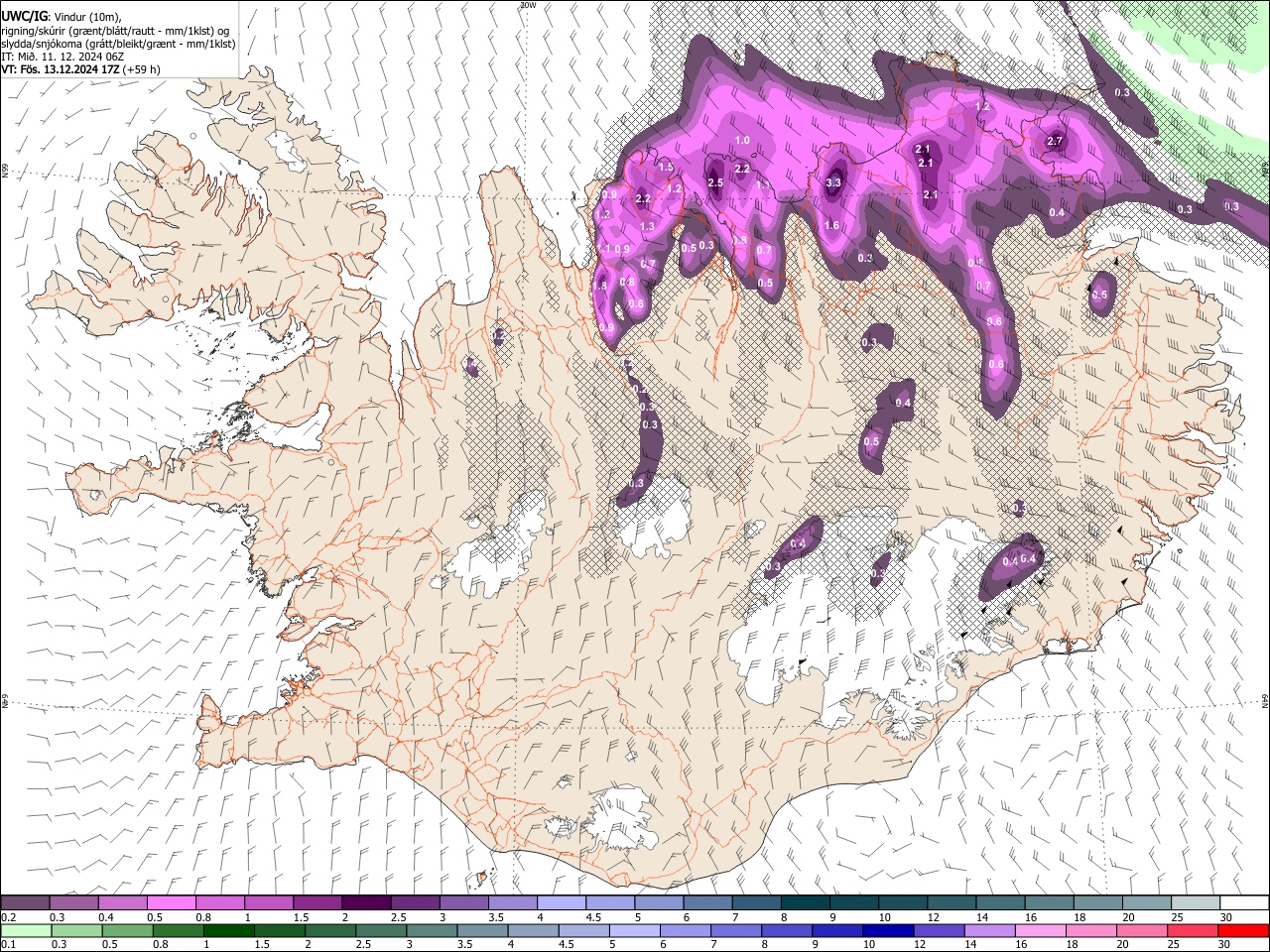Select the rain-scale swatch between 6 and 7
Screen dimensions: 1270x952
[685, 930]
